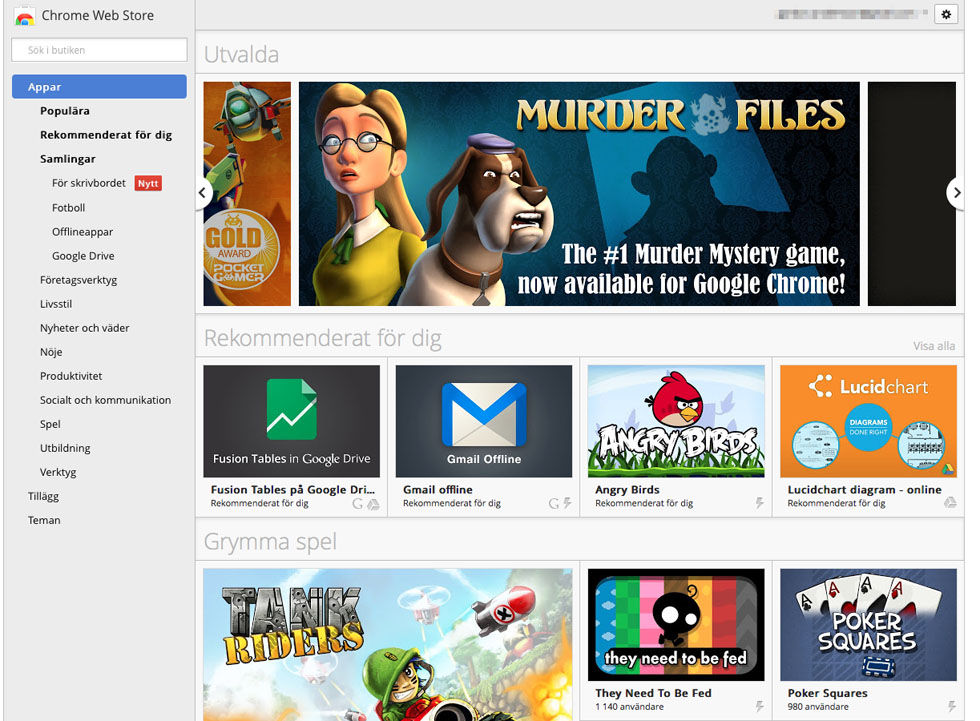This screenshot has height=721, width=980.
Task: Click the Grymma spel section heading
Action: click(270, 541)
